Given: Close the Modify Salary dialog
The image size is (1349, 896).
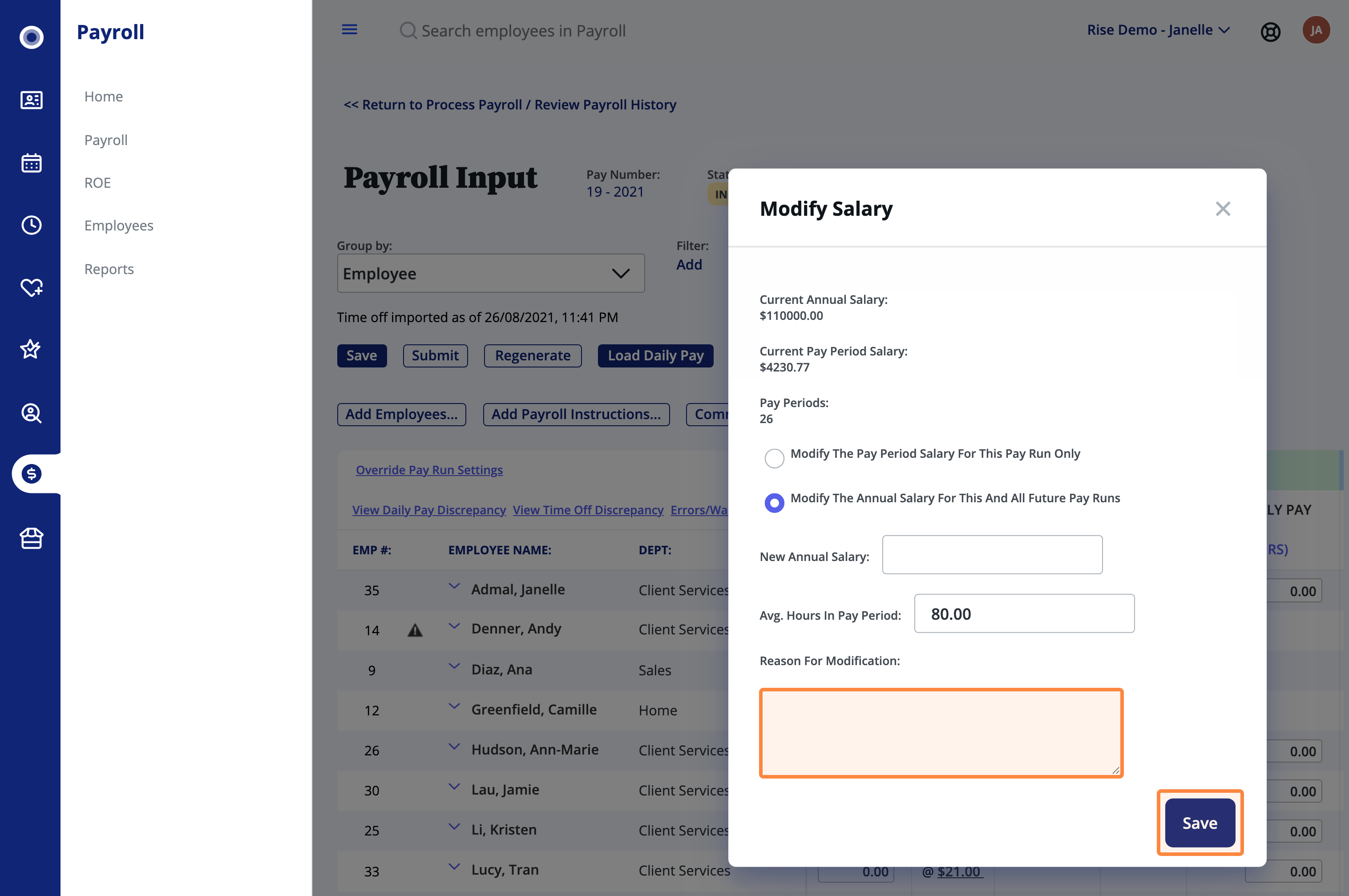Looking at the screenshot, I should [x=1223, y=209].
